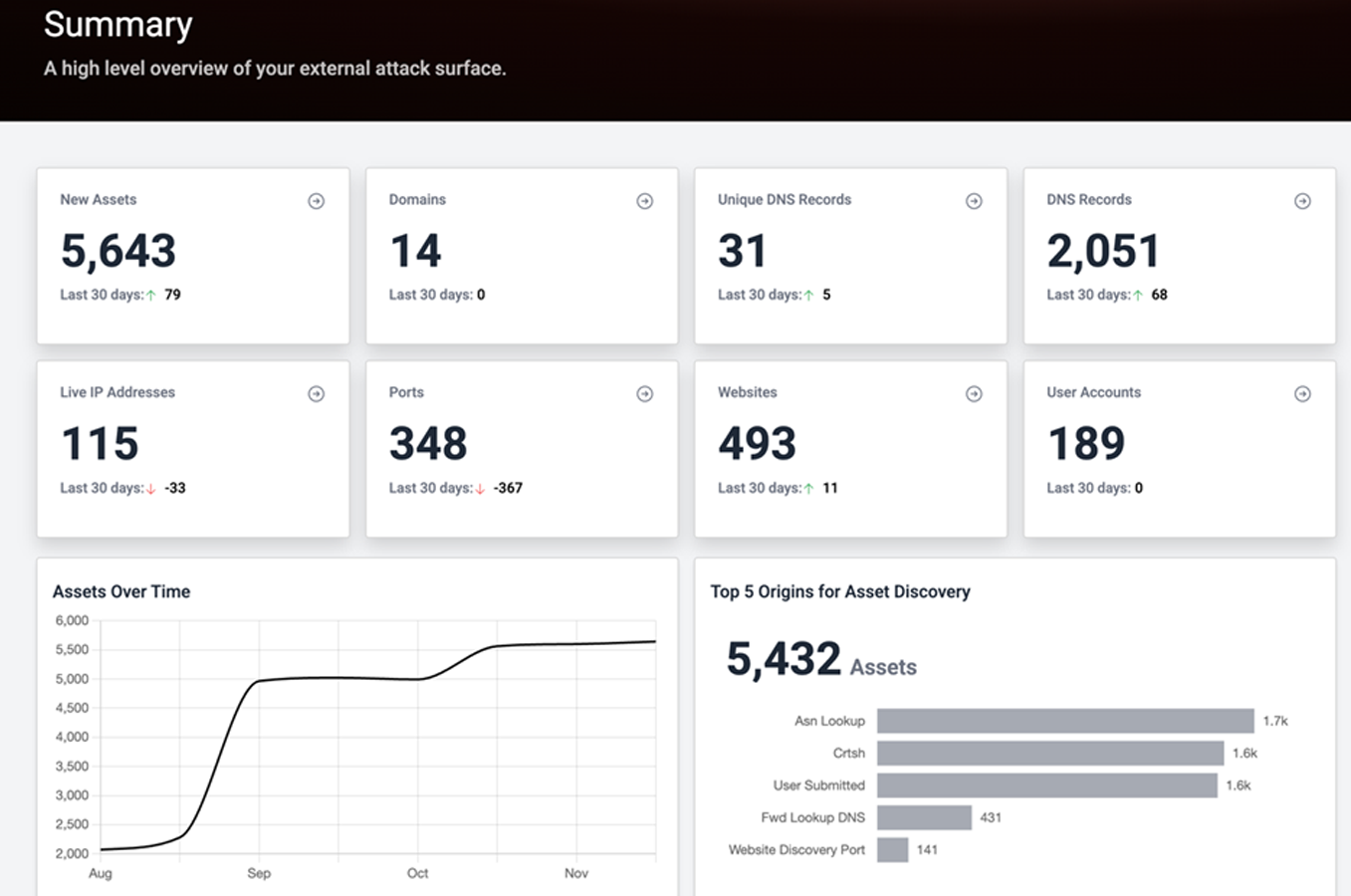
Task: Open Live IP Addresses via arrow icon
Action: point(316,393)
